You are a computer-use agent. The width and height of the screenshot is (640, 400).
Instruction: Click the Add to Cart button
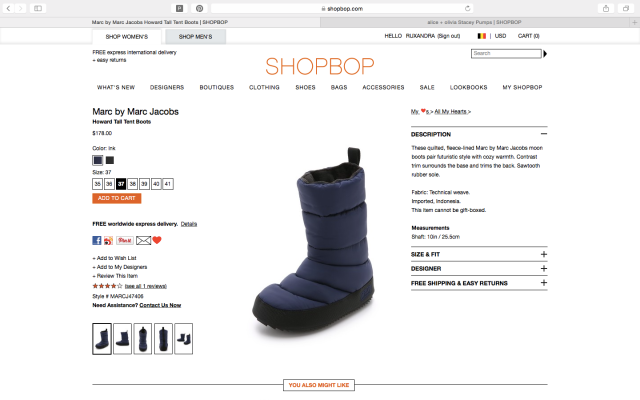117,198
